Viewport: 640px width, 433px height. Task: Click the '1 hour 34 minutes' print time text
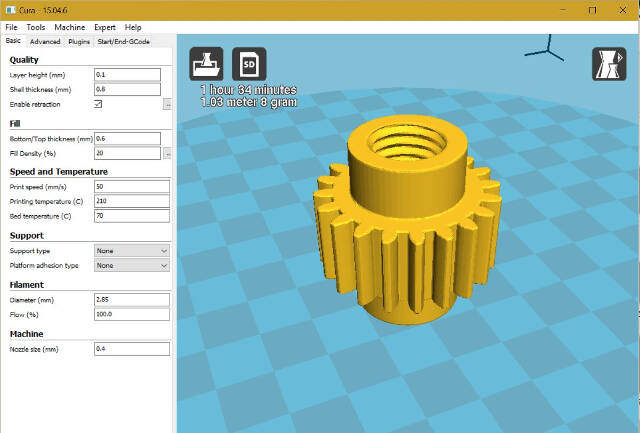click(249, 90)
